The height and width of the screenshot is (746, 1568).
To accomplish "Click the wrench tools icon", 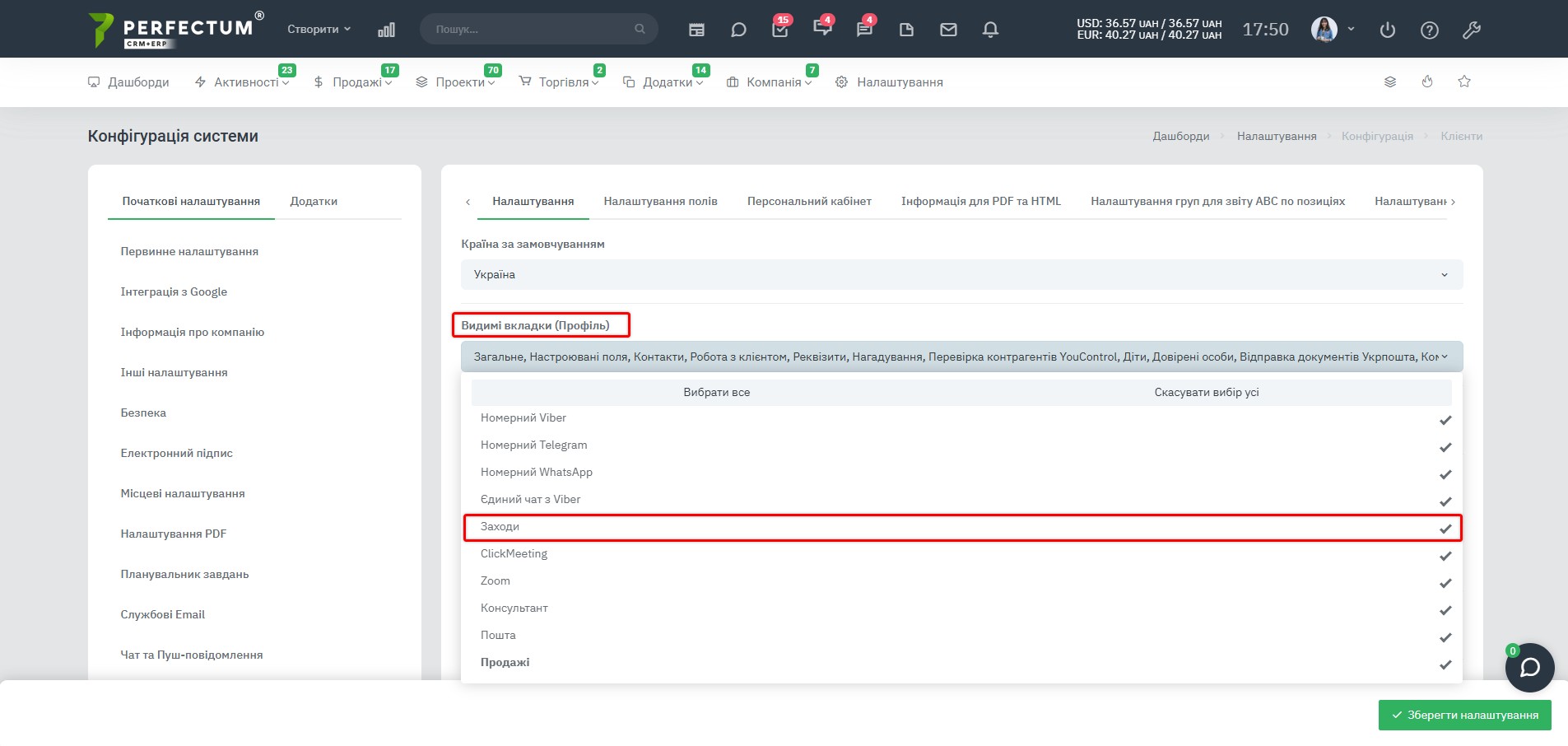I will point(1472,30).
